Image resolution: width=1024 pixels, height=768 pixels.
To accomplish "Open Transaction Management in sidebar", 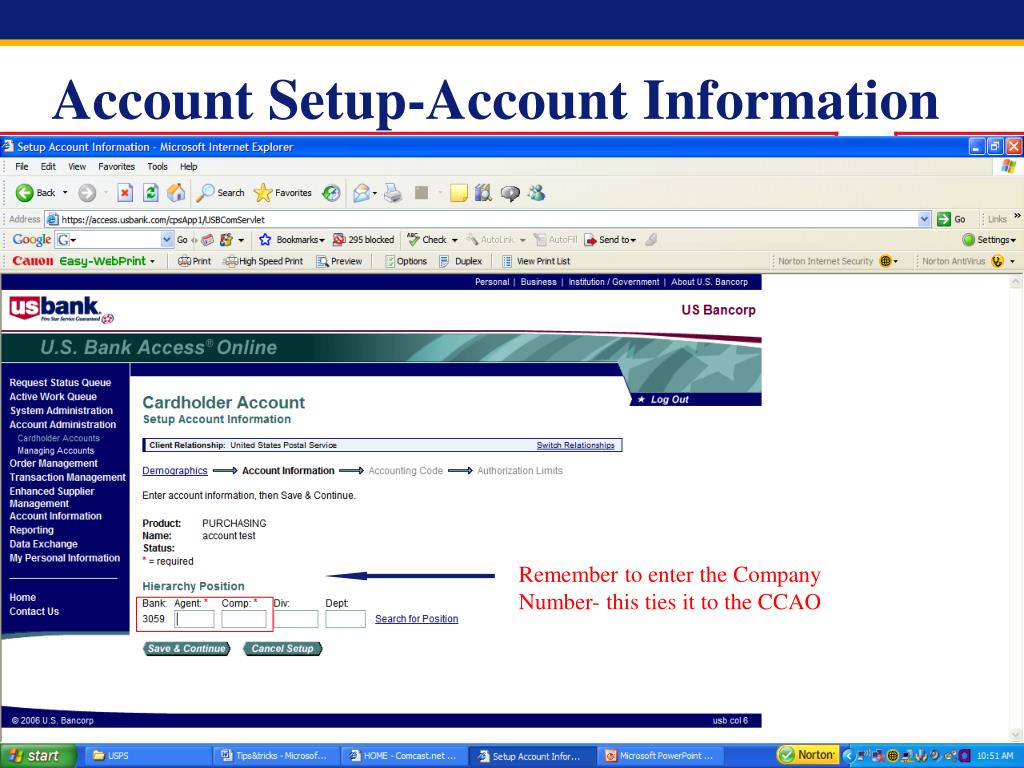I will point(68,477).
